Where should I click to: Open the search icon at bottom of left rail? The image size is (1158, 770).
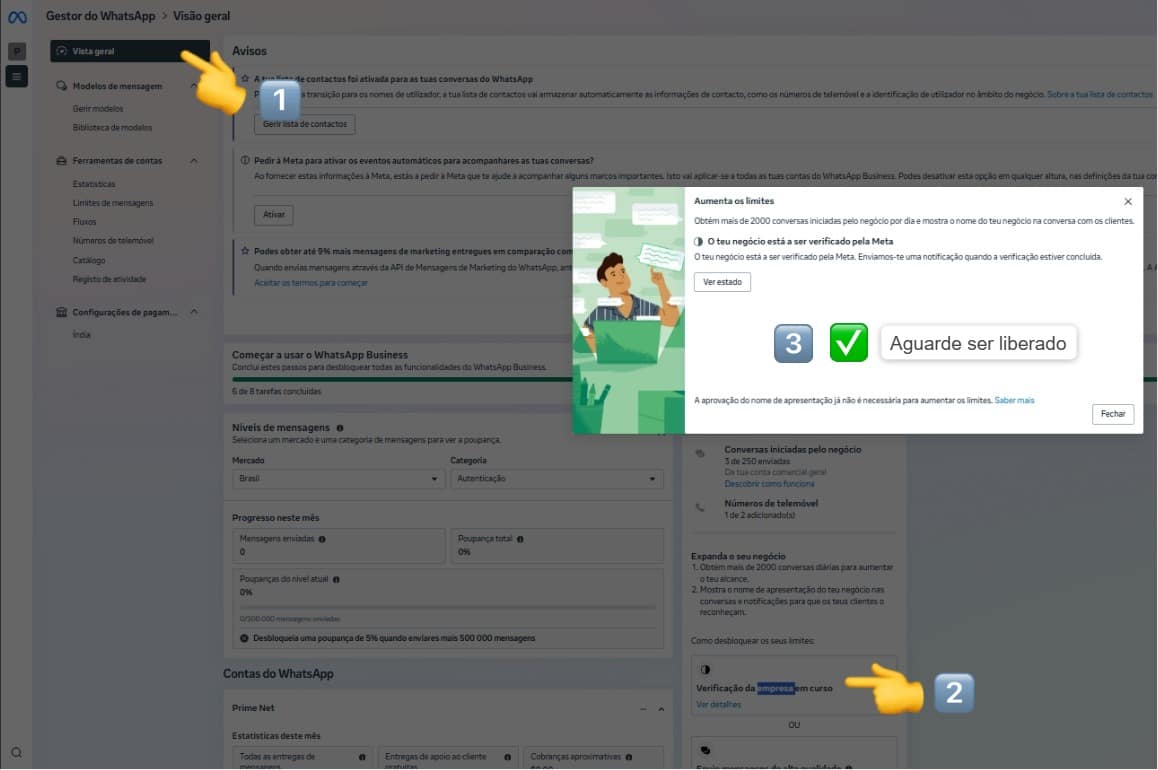point(16,752)
